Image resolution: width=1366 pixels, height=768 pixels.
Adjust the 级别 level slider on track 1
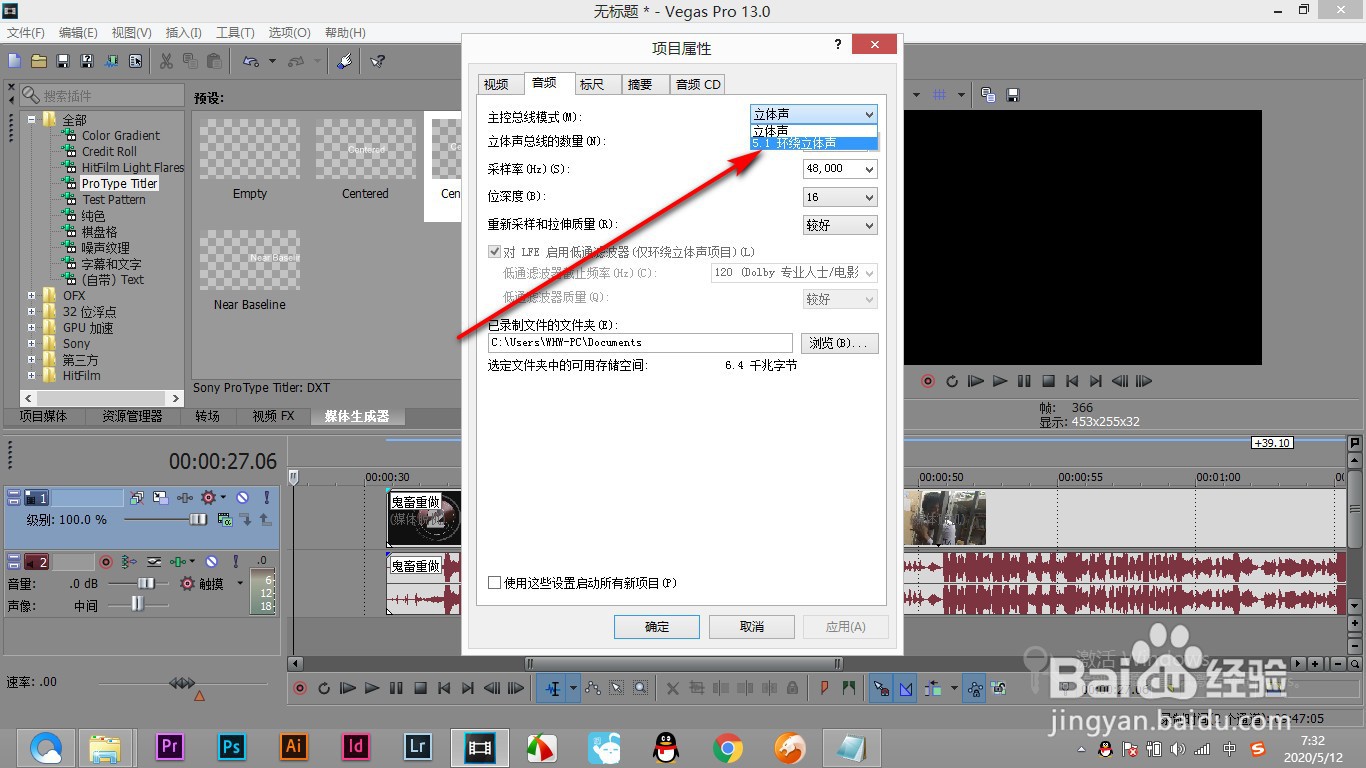tap(198, 519)
